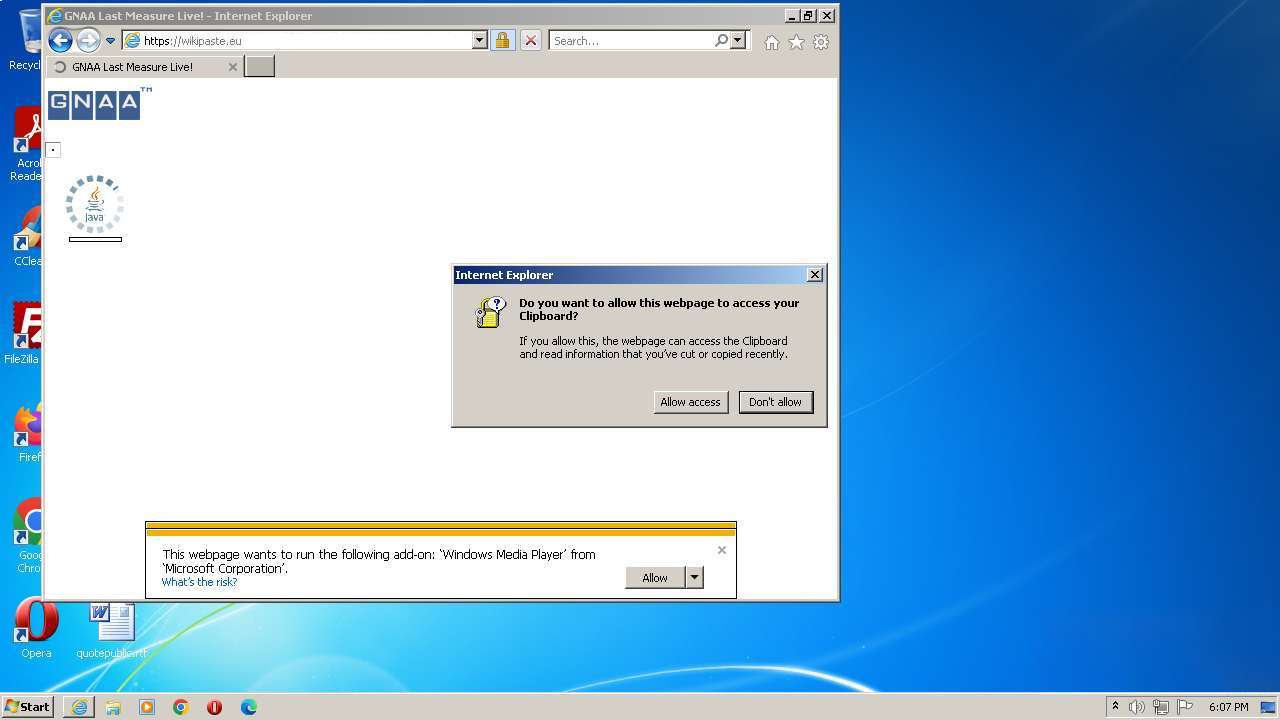This screenshot has width=1280, height=720.
Task: Click the Java applet progress bar
Action: point(95,239)
